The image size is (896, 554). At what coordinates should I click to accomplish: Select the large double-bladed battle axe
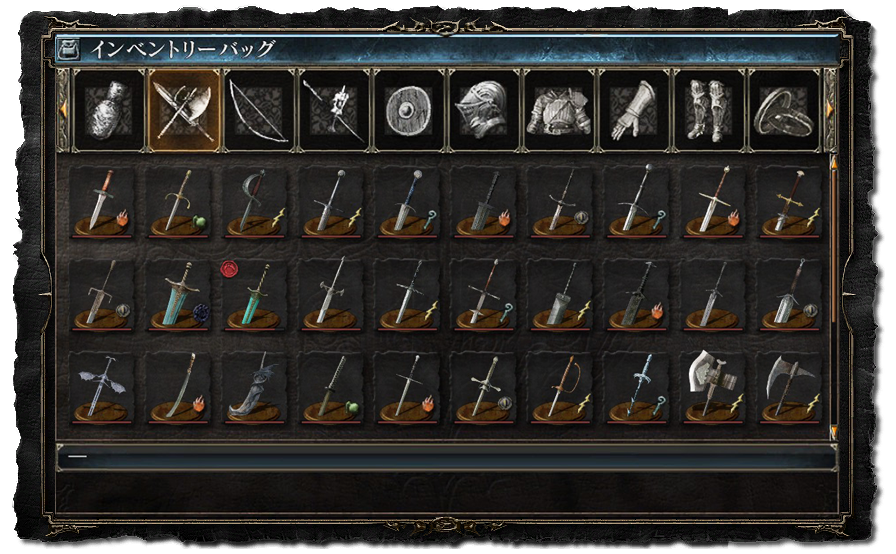(714, 388)
